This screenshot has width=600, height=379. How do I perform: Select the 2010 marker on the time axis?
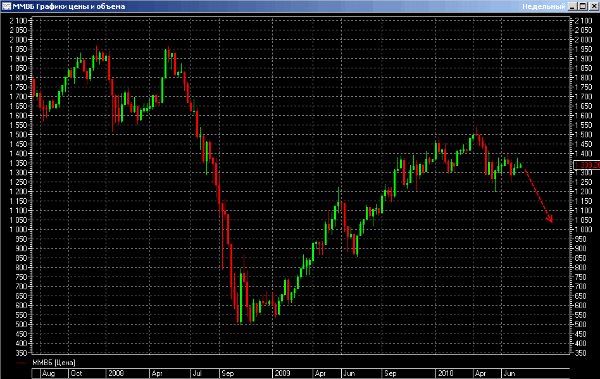(445, 373)
